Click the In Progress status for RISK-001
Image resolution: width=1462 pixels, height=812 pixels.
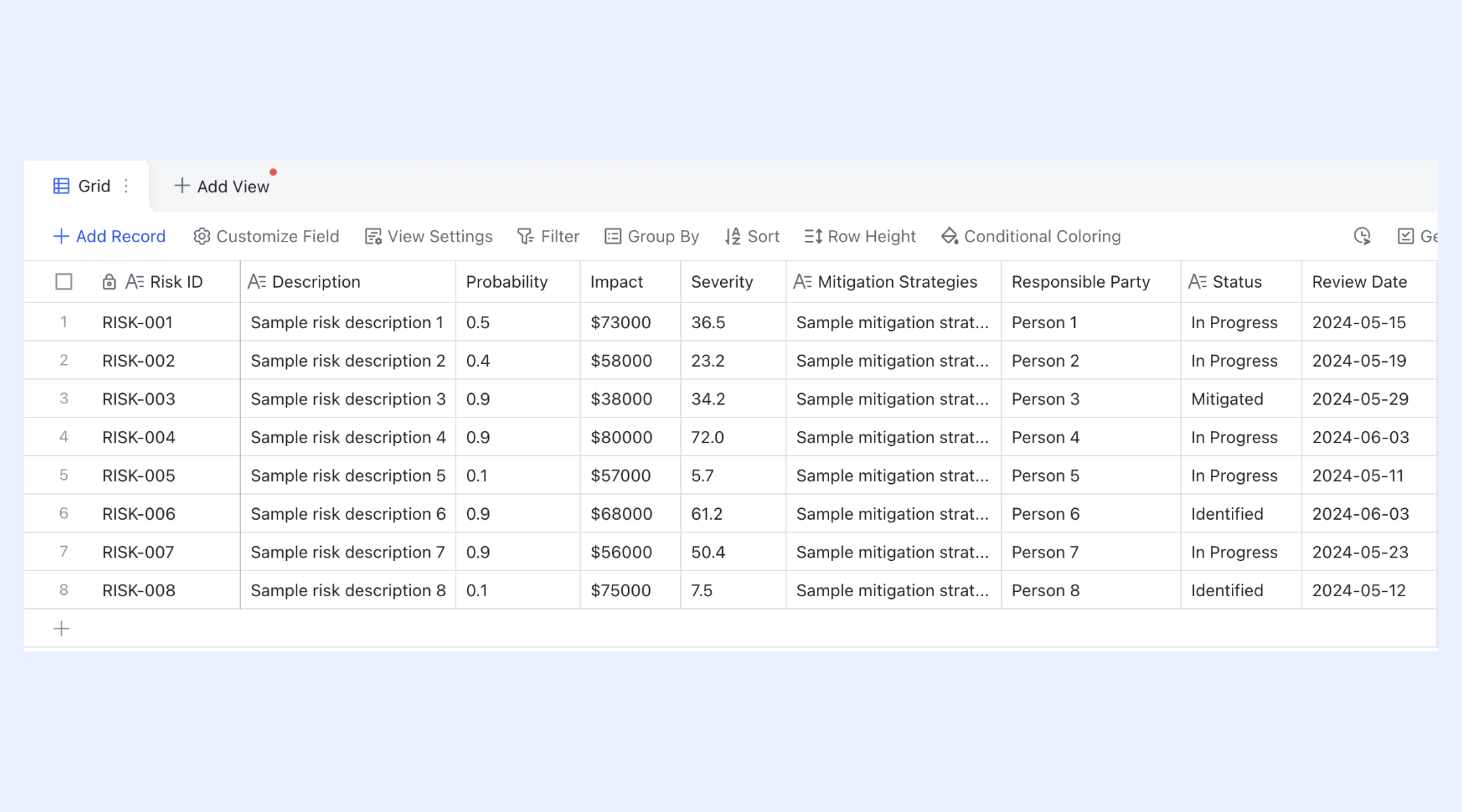[x=1241, y=322]
